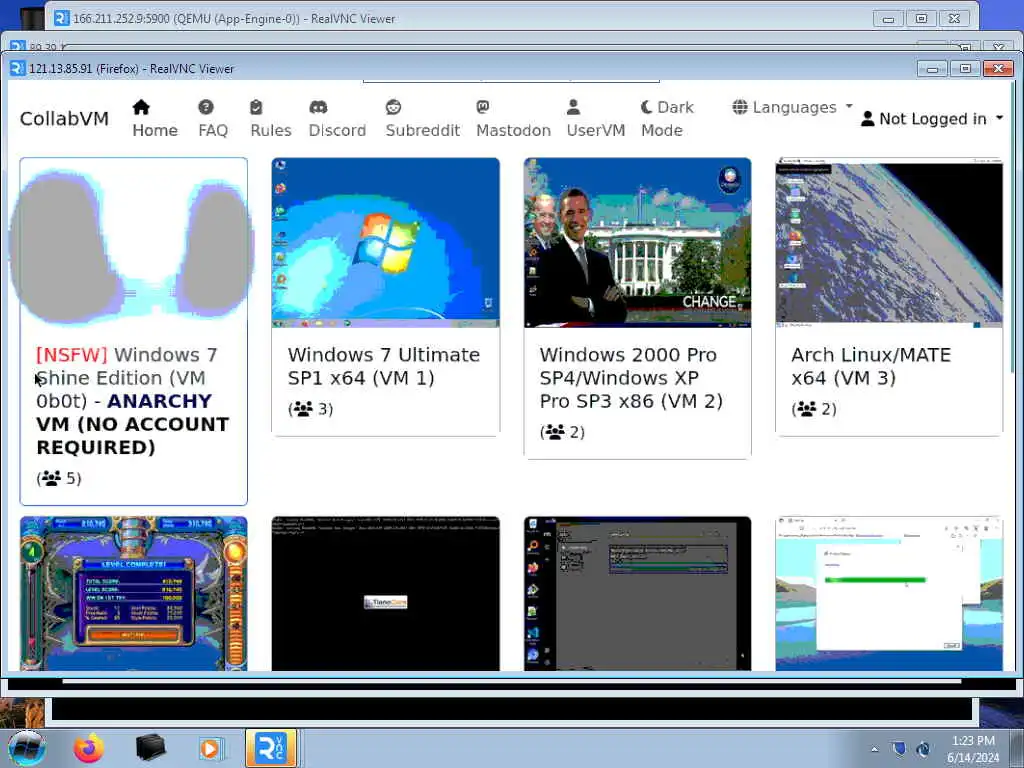Image resolution: width=1024 pixels, height=768 pixels.
Task: Open the Peggle game VM thumbnail
Action: [133, 594]
